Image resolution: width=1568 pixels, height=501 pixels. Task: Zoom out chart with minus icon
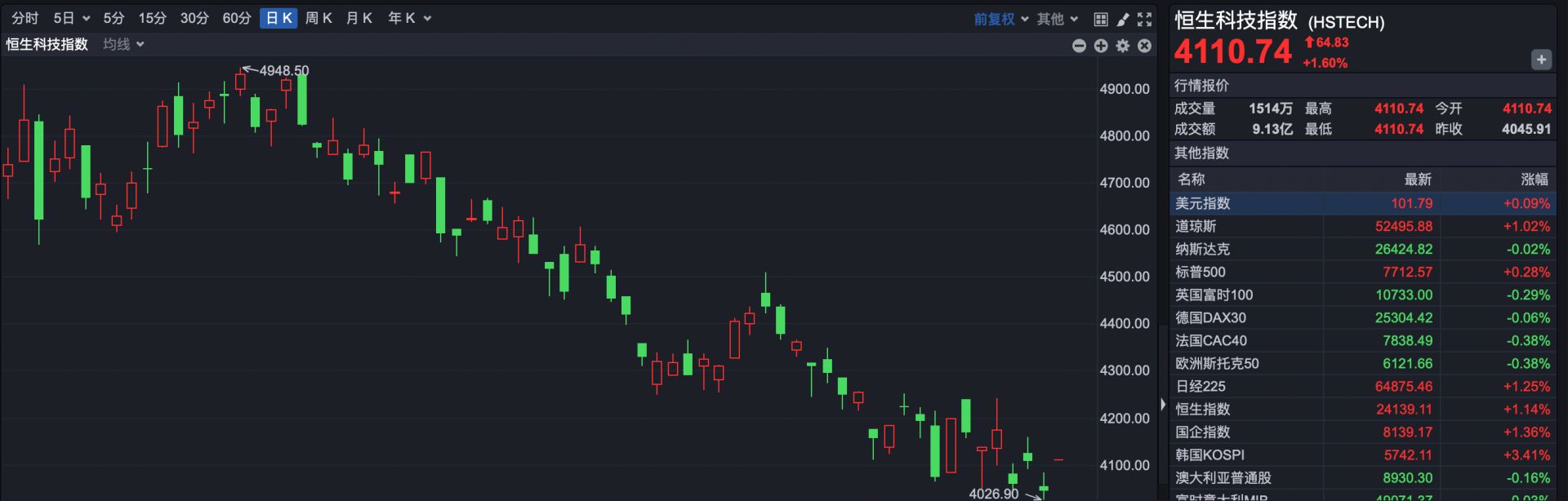[x=1079, y=46]
